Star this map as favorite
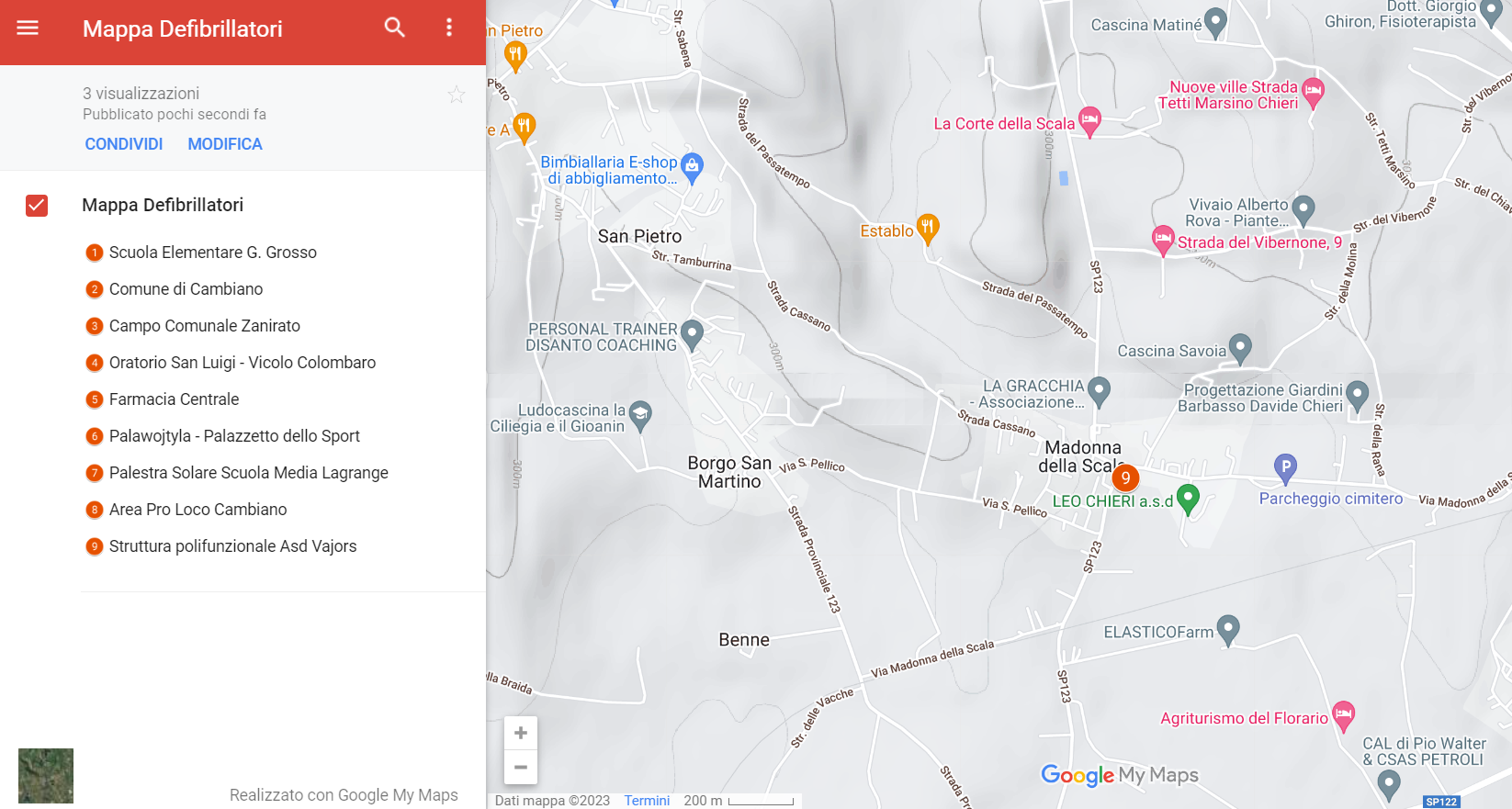The height and width of the screenshot is (809, 1512). tap(457, 95)
